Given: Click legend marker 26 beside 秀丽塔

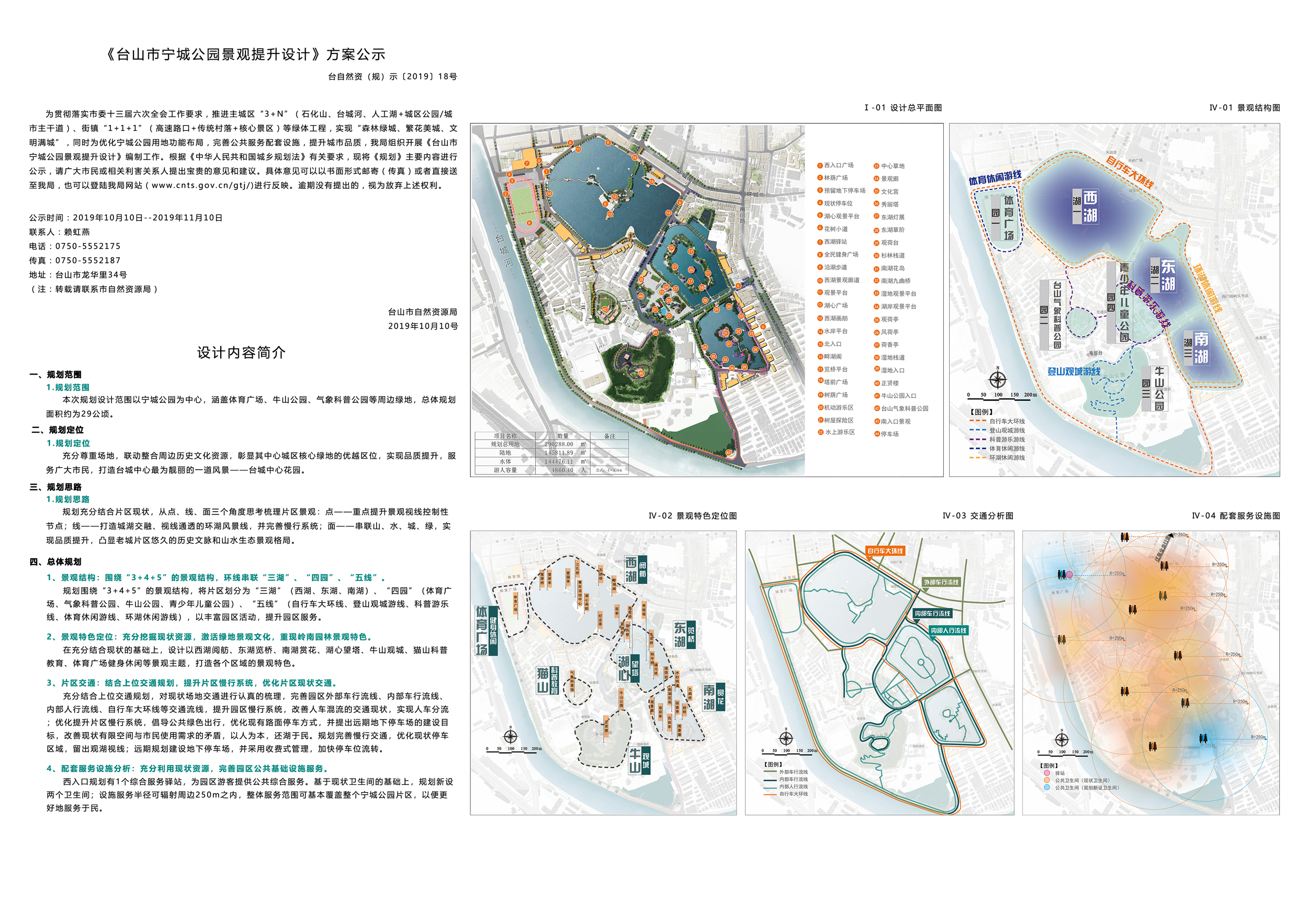Looking at the screenshot, I should [x=876, y=204].
